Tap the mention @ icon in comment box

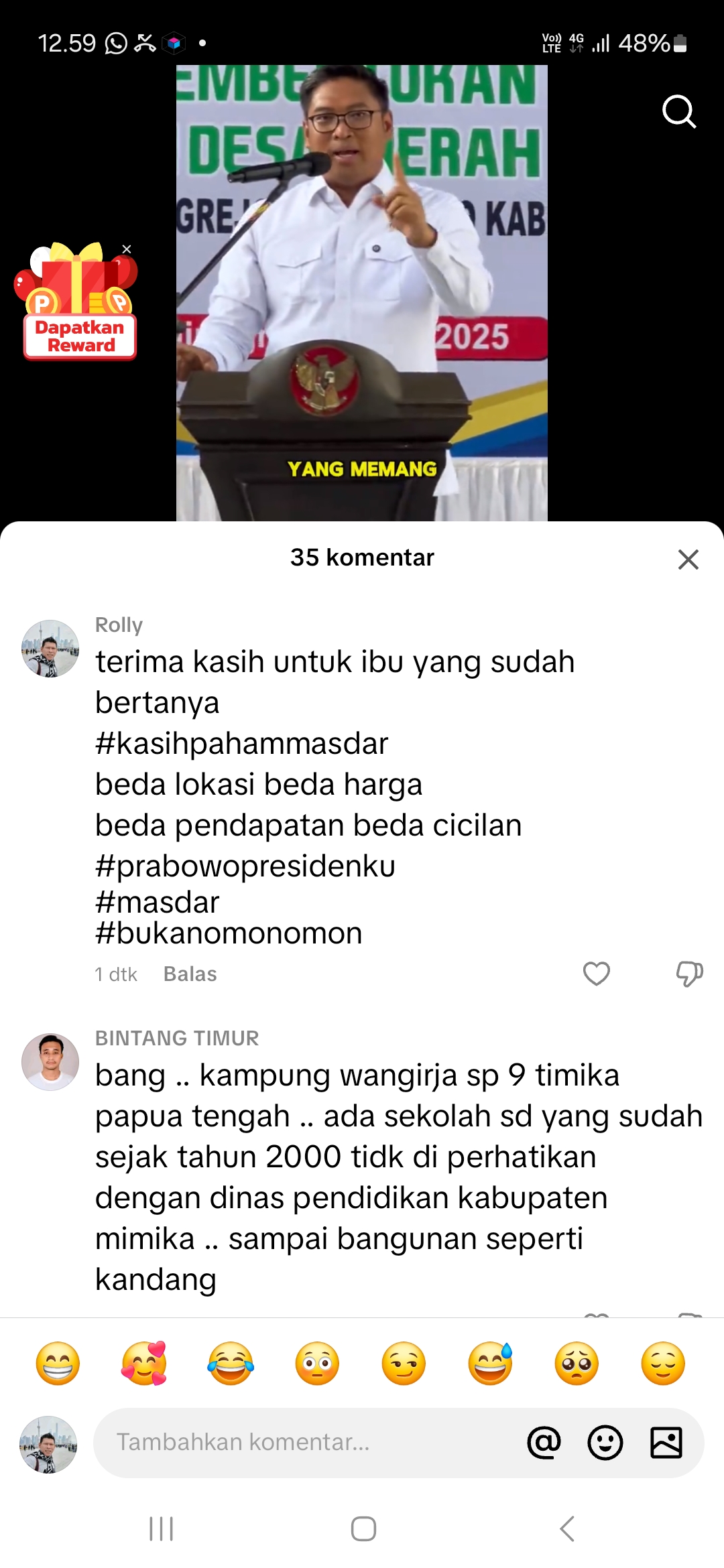point(544,1442)
